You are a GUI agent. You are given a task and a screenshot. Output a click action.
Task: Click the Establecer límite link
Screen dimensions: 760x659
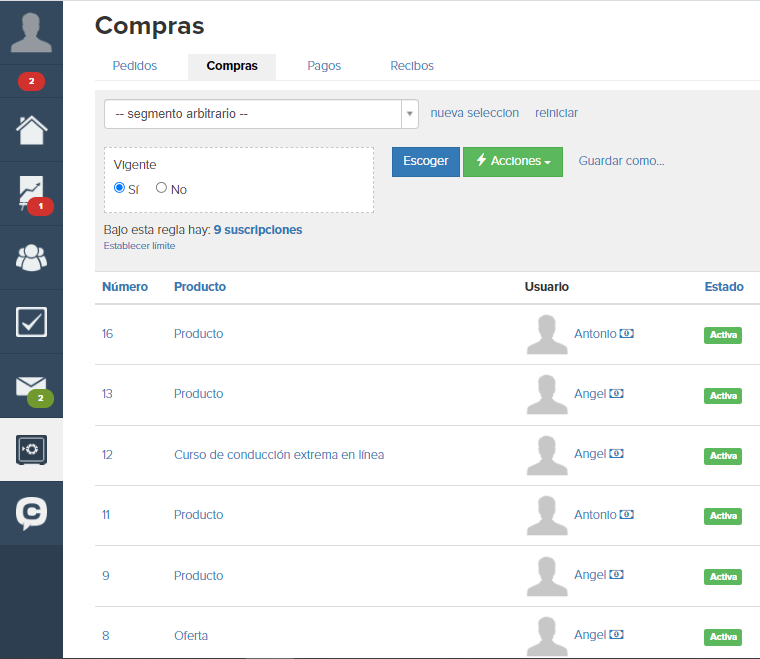140,246
